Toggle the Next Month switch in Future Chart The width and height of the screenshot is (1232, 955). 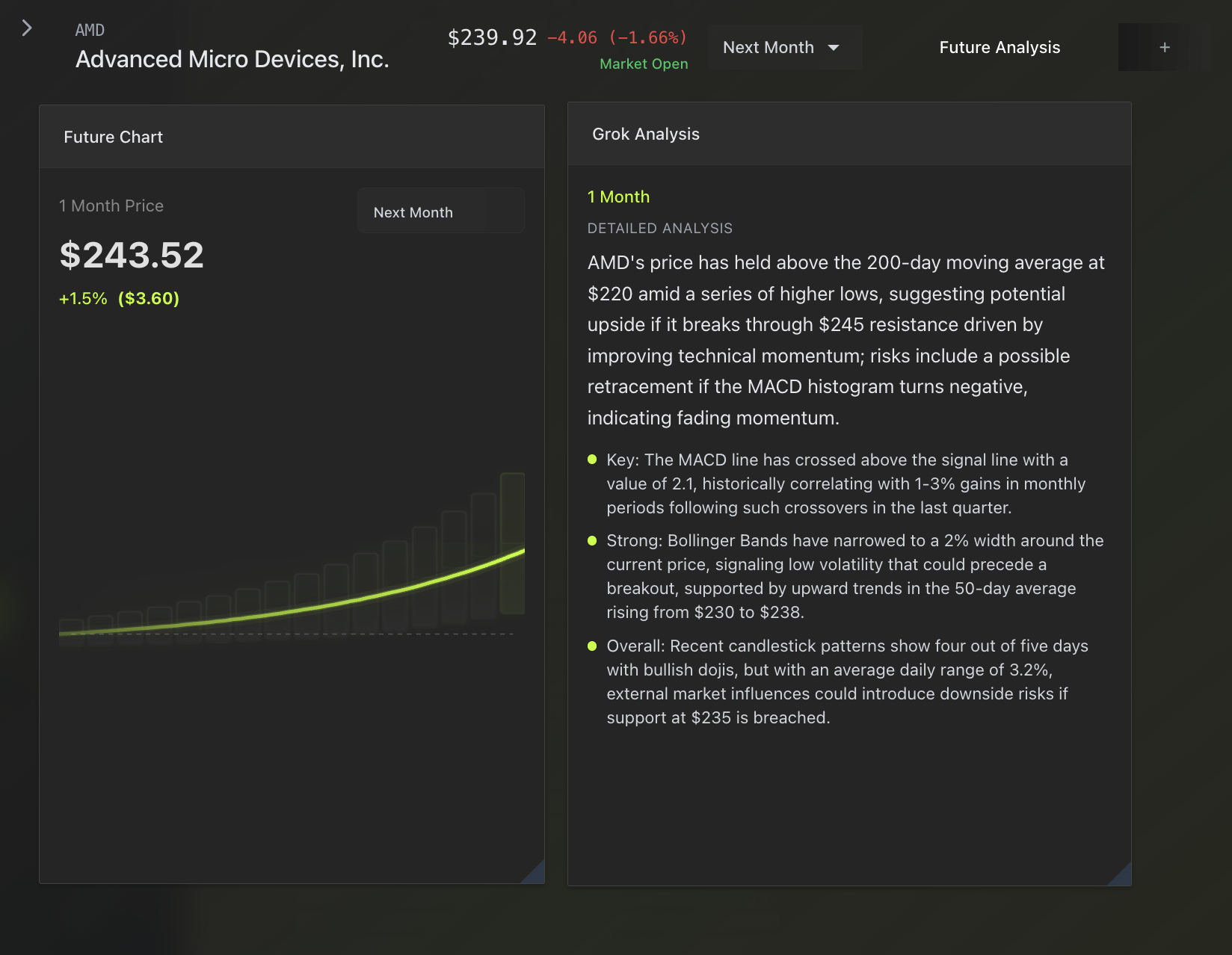[x=440, y=211]
